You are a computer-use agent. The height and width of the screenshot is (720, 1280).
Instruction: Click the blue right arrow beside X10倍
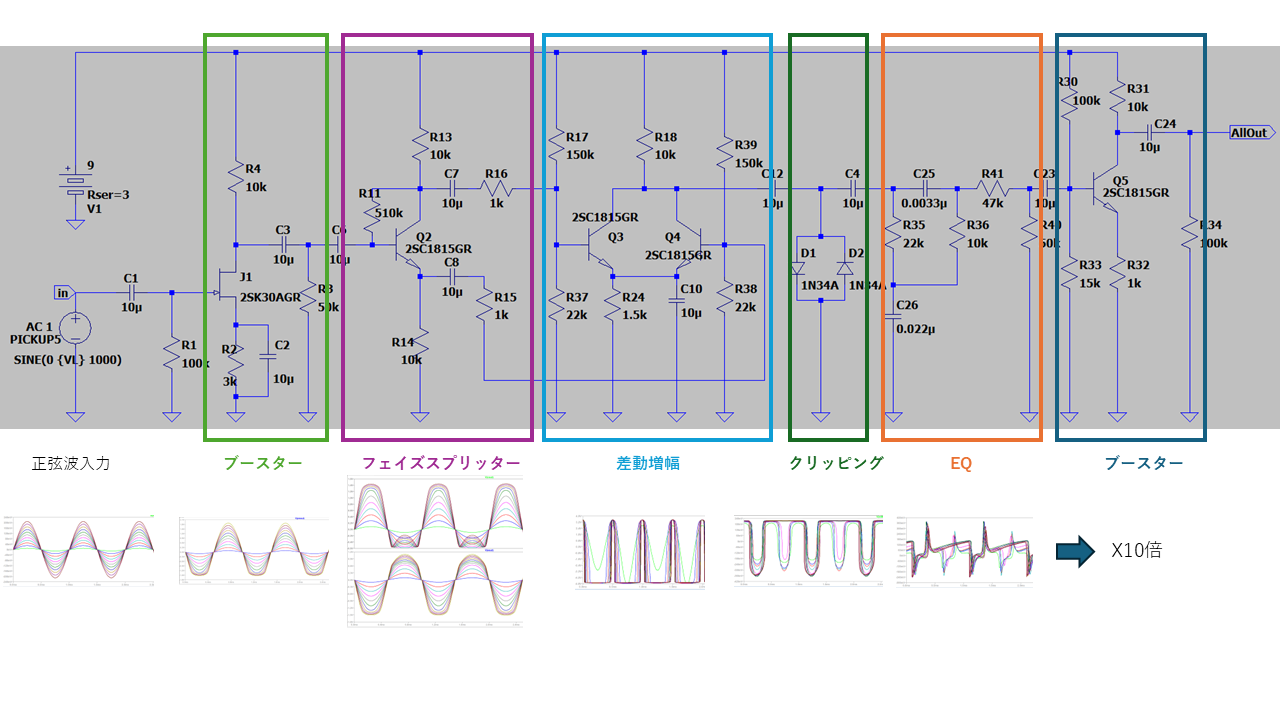[1075, 551]
